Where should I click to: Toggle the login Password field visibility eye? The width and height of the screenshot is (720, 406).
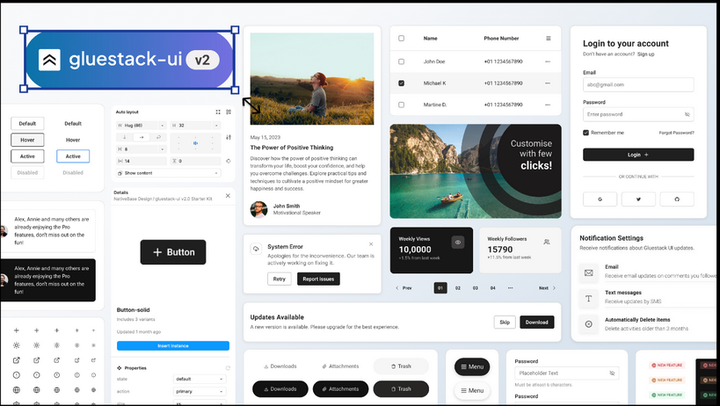tap(687, 114)
